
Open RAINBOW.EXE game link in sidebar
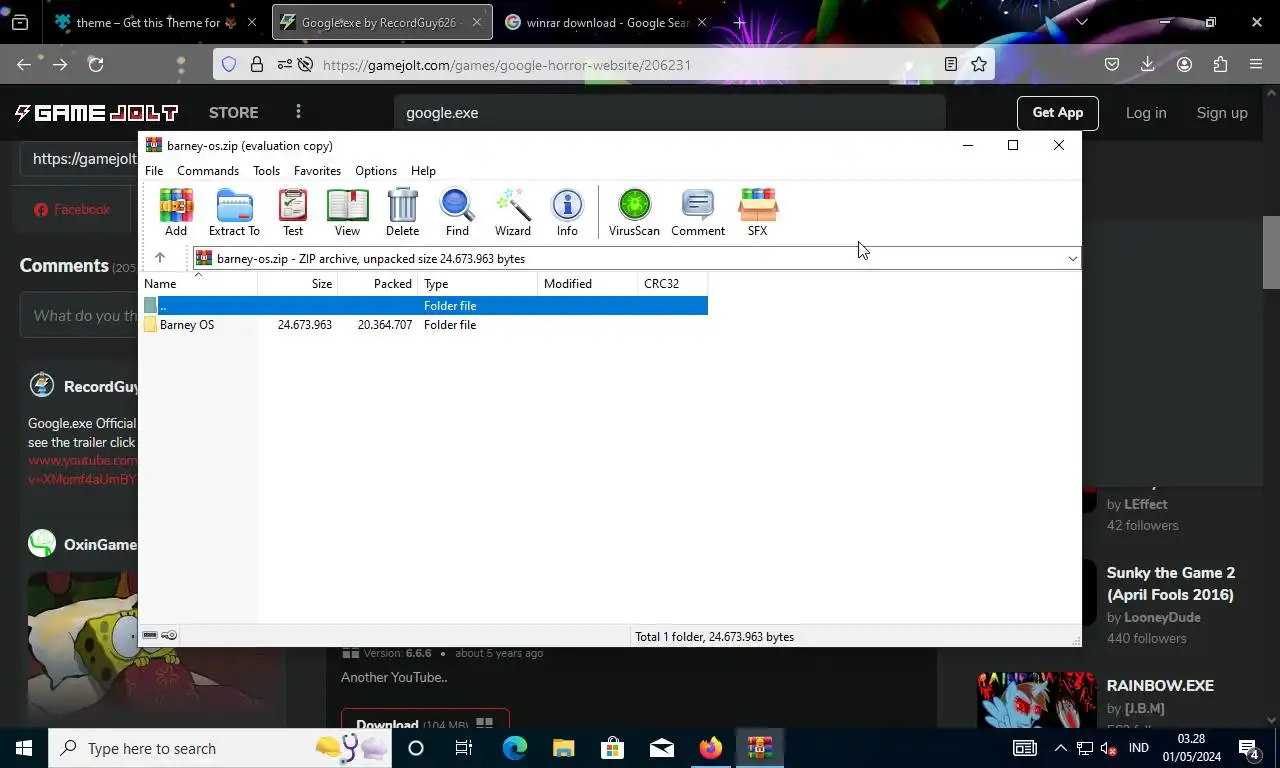pos(1160,686)
